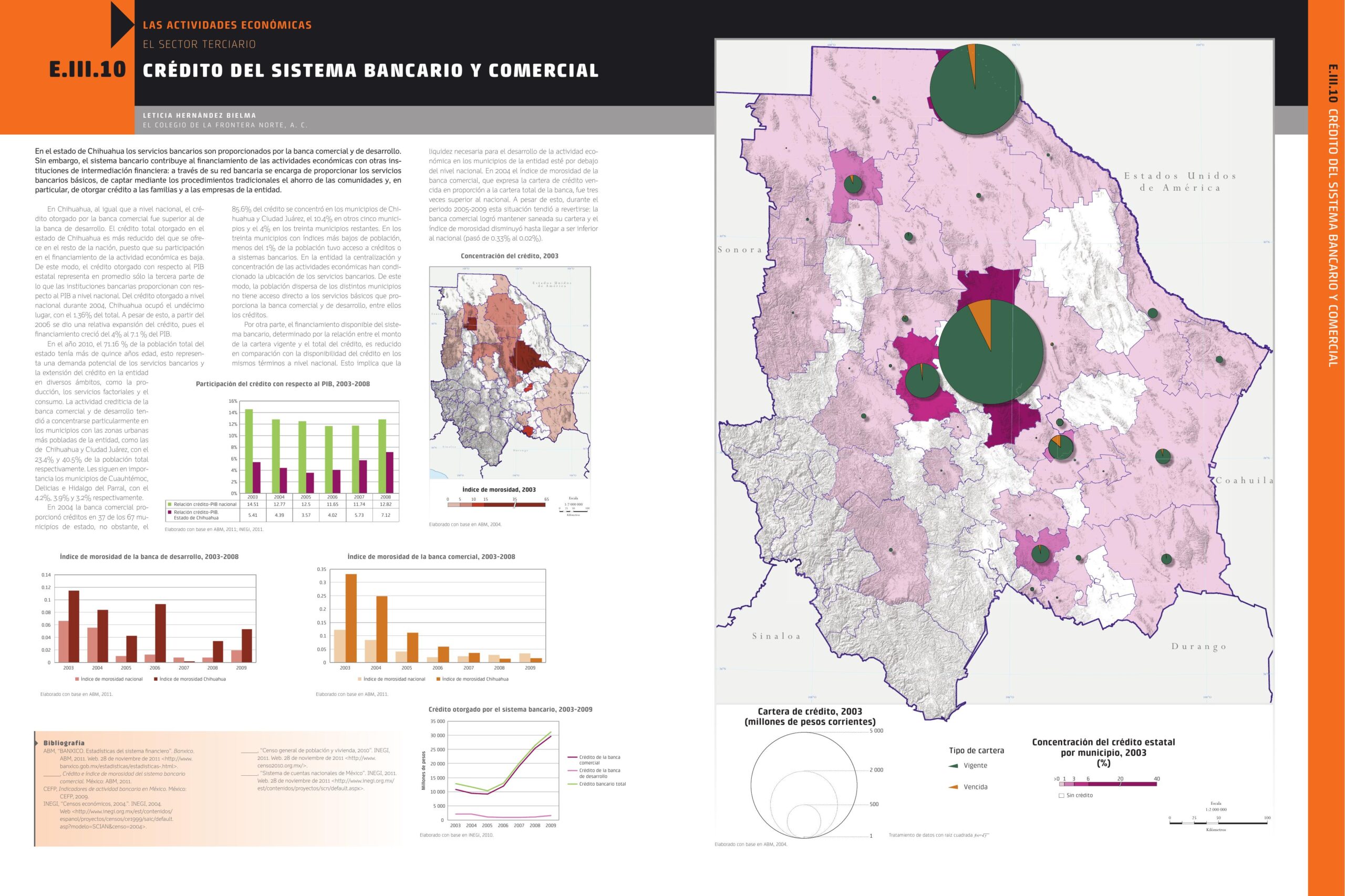Screen dimensions: 1345x896
Task: Check the Sin crédito legend box
Action: (x=1061, y=796)
